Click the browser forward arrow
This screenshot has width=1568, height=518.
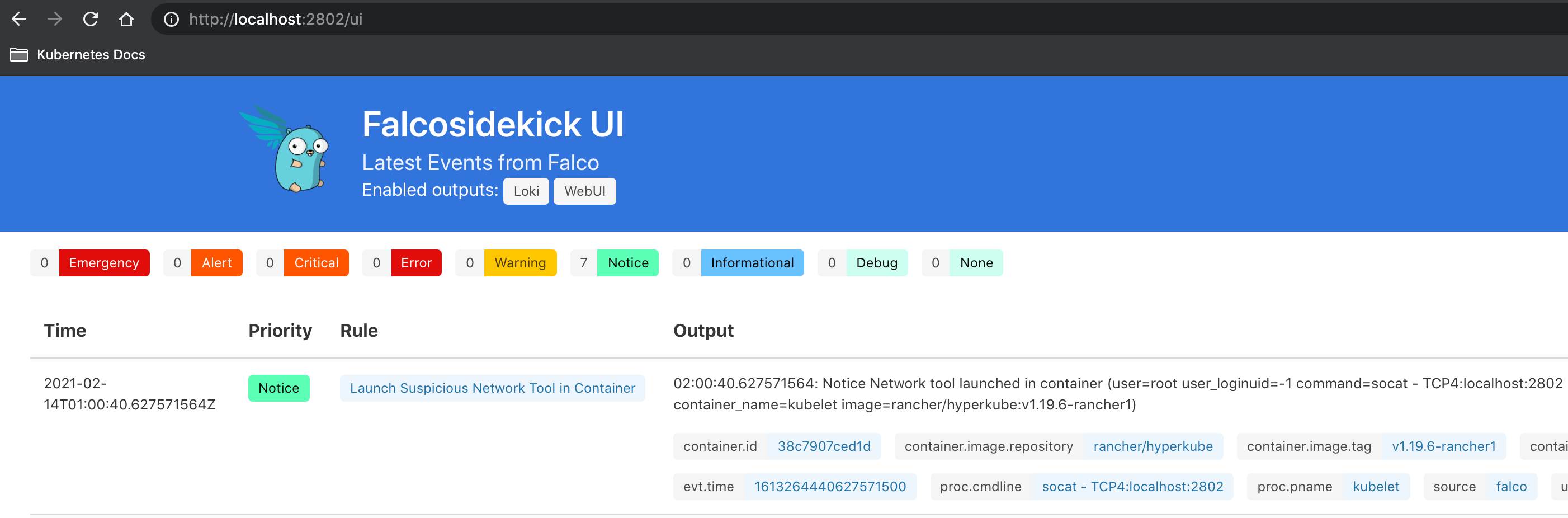55,19
